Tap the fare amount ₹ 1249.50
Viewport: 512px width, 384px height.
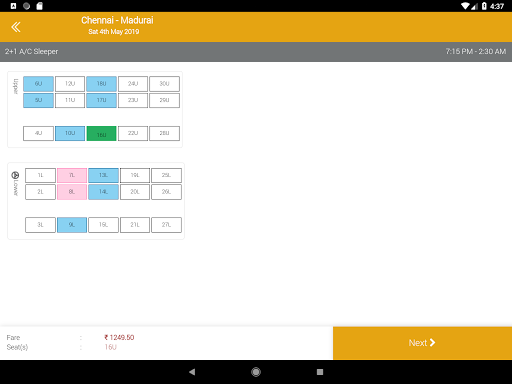click(119, 337)
